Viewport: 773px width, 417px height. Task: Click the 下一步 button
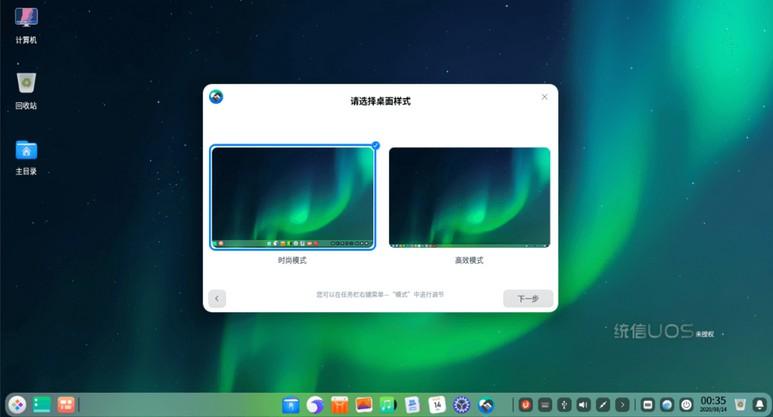(x=528, y=298)
